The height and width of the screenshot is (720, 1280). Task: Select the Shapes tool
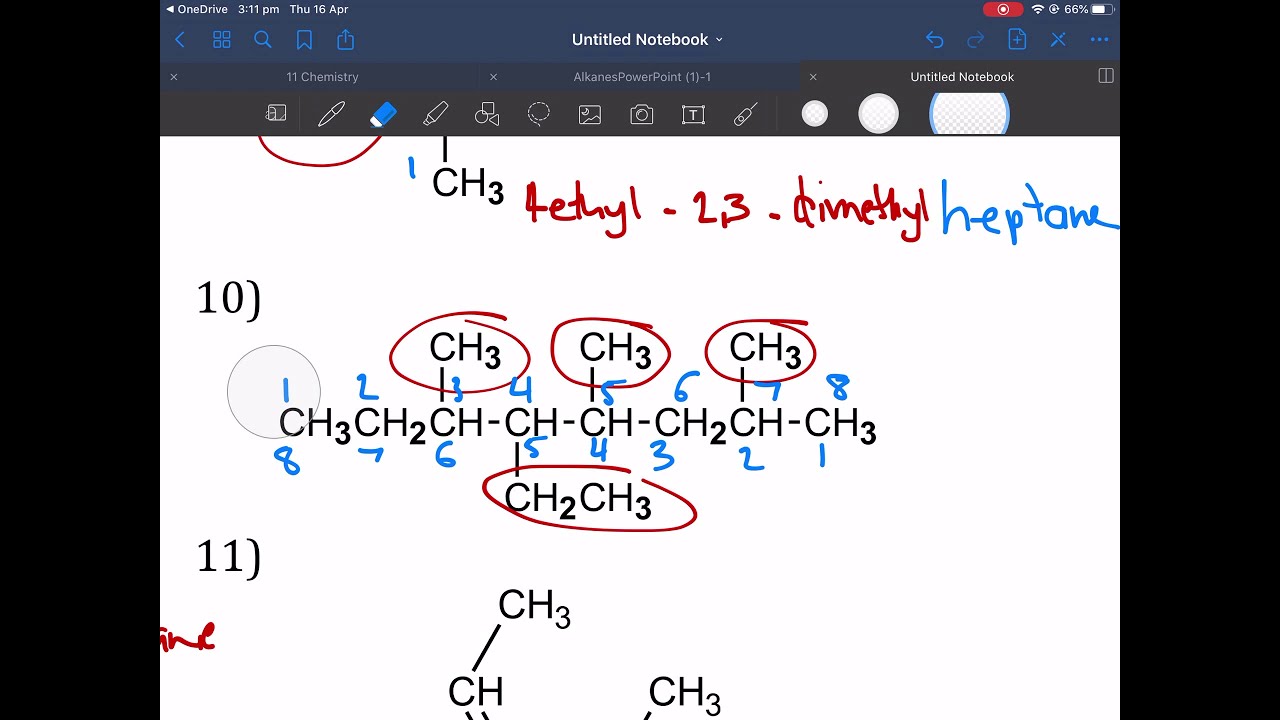[x=487, y=114]
